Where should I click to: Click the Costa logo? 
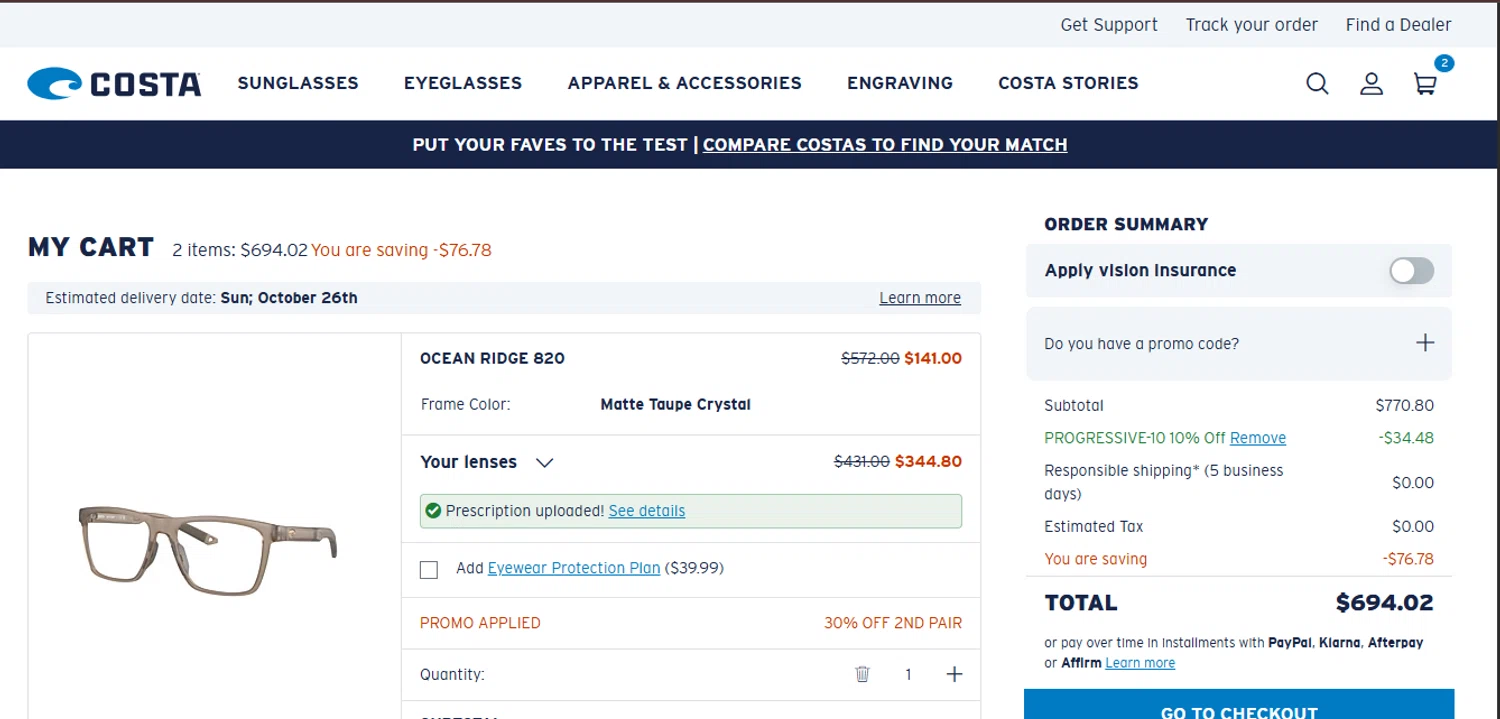click(x=114, y=83)
